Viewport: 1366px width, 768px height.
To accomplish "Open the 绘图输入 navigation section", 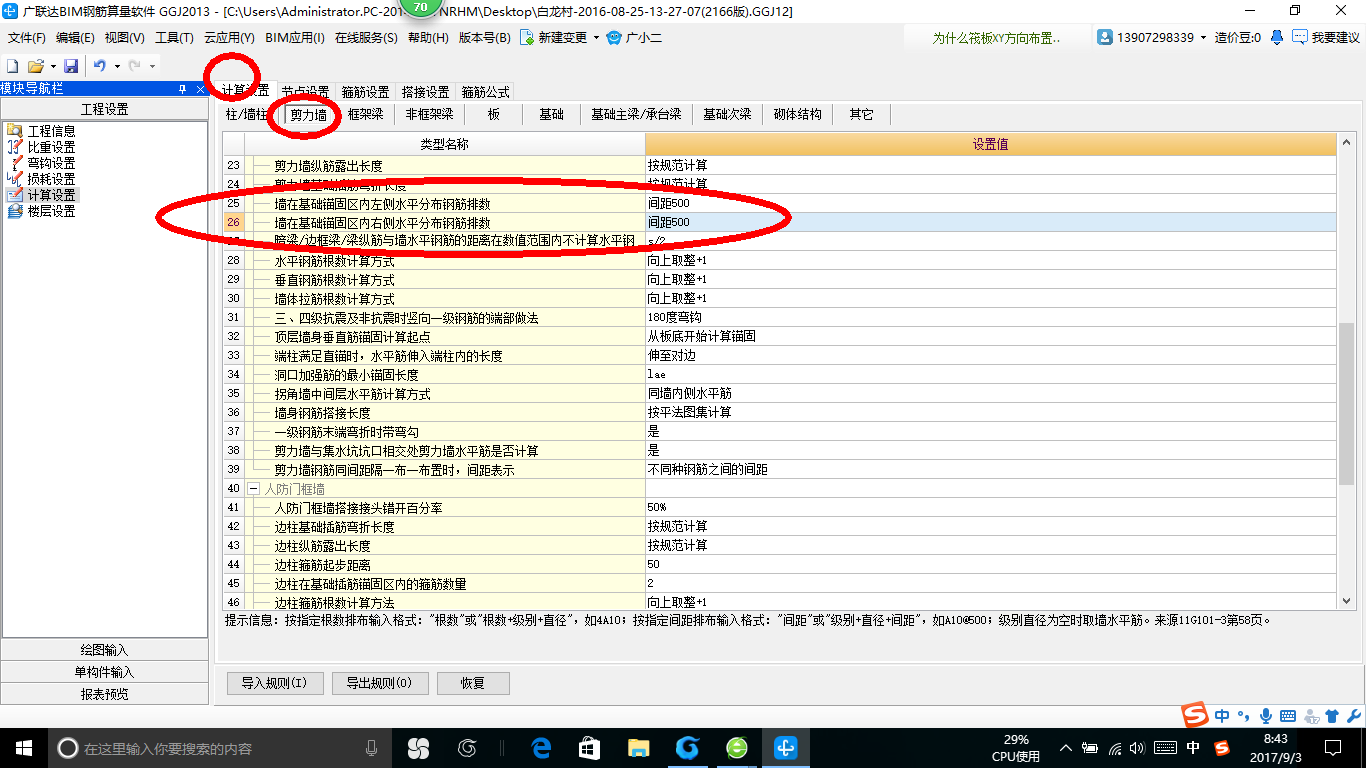I will tap(104, 650).
